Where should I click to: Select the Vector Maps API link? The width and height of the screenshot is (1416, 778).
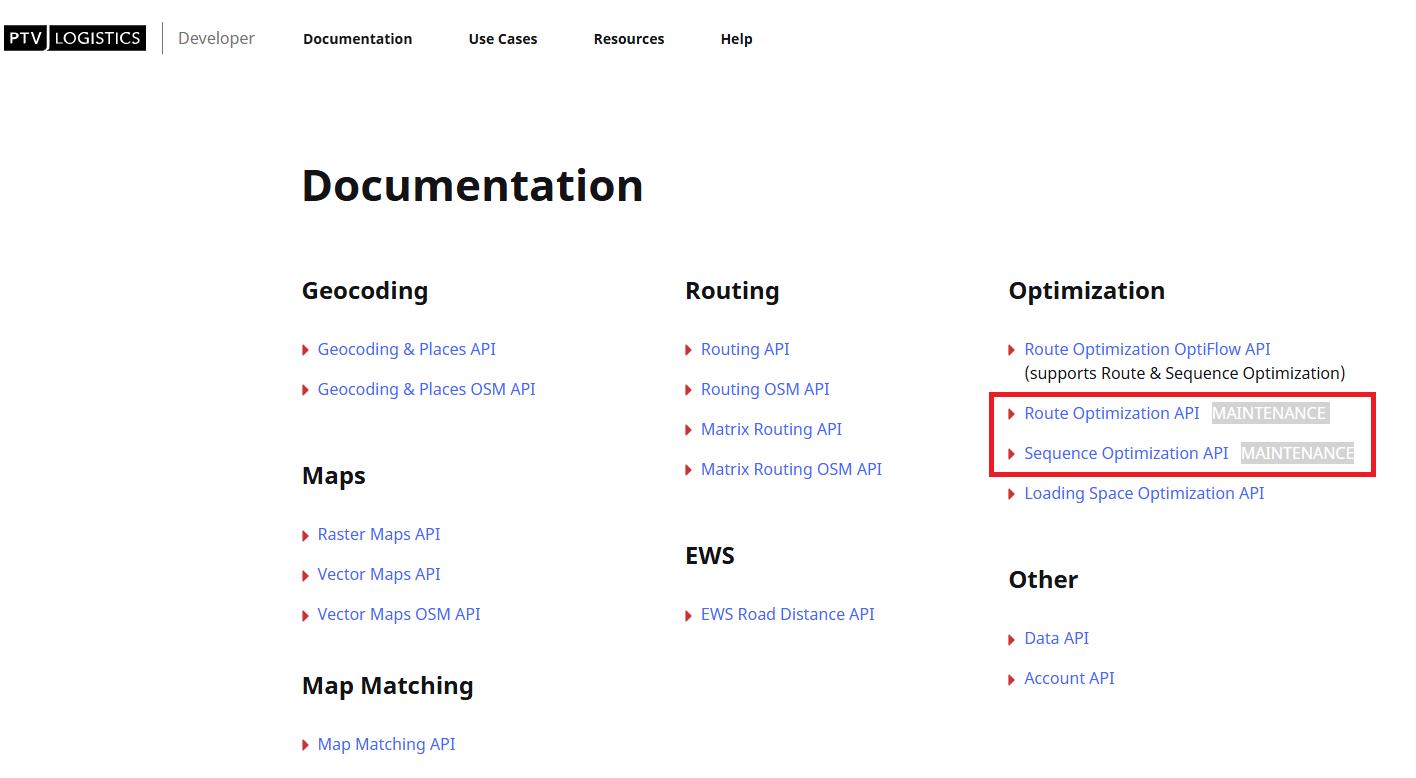click(378, 574)
